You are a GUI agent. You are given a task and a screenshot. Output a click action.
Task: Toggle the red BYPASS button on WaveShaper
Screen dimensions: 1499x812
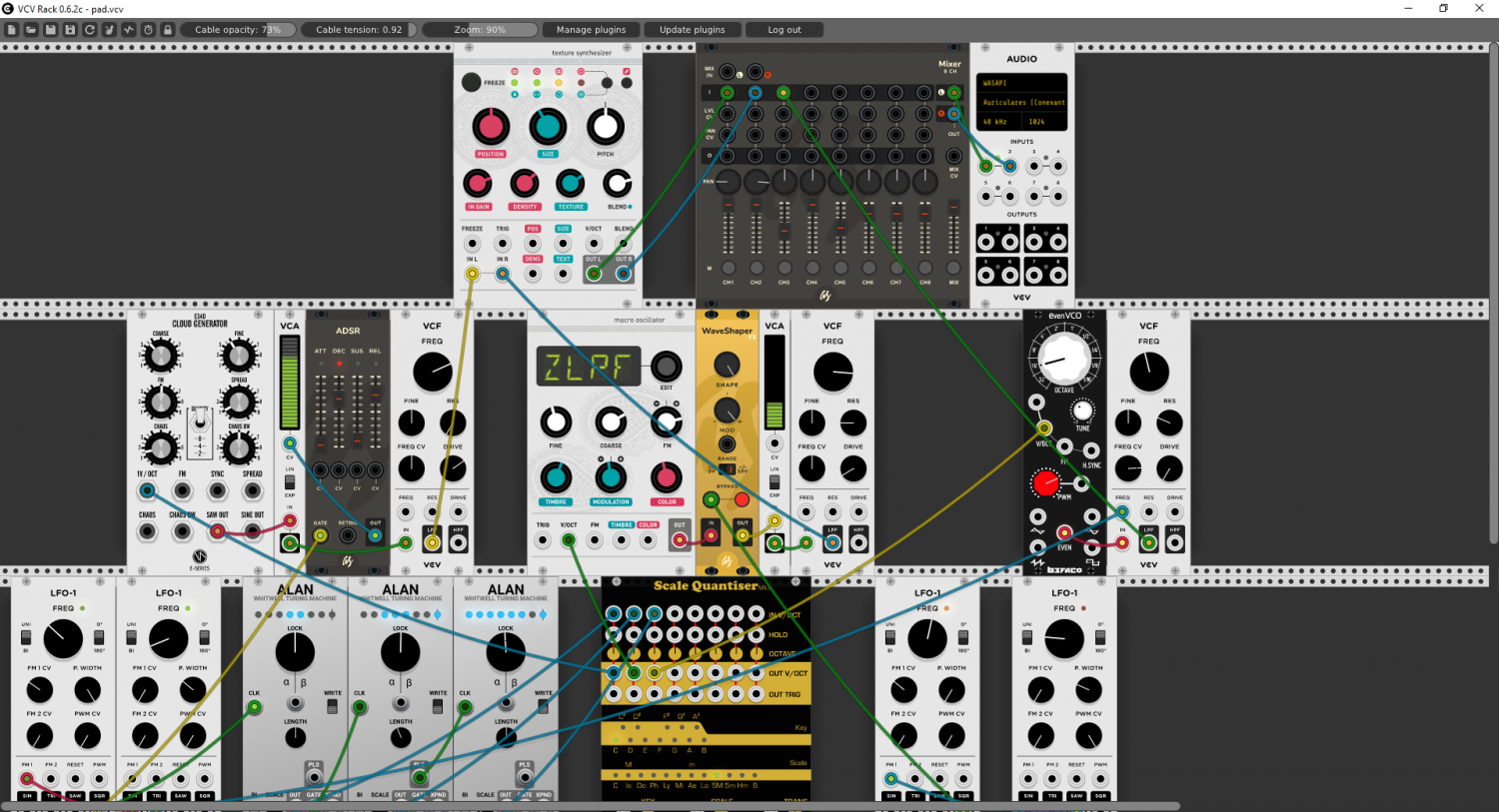[742, 499]
